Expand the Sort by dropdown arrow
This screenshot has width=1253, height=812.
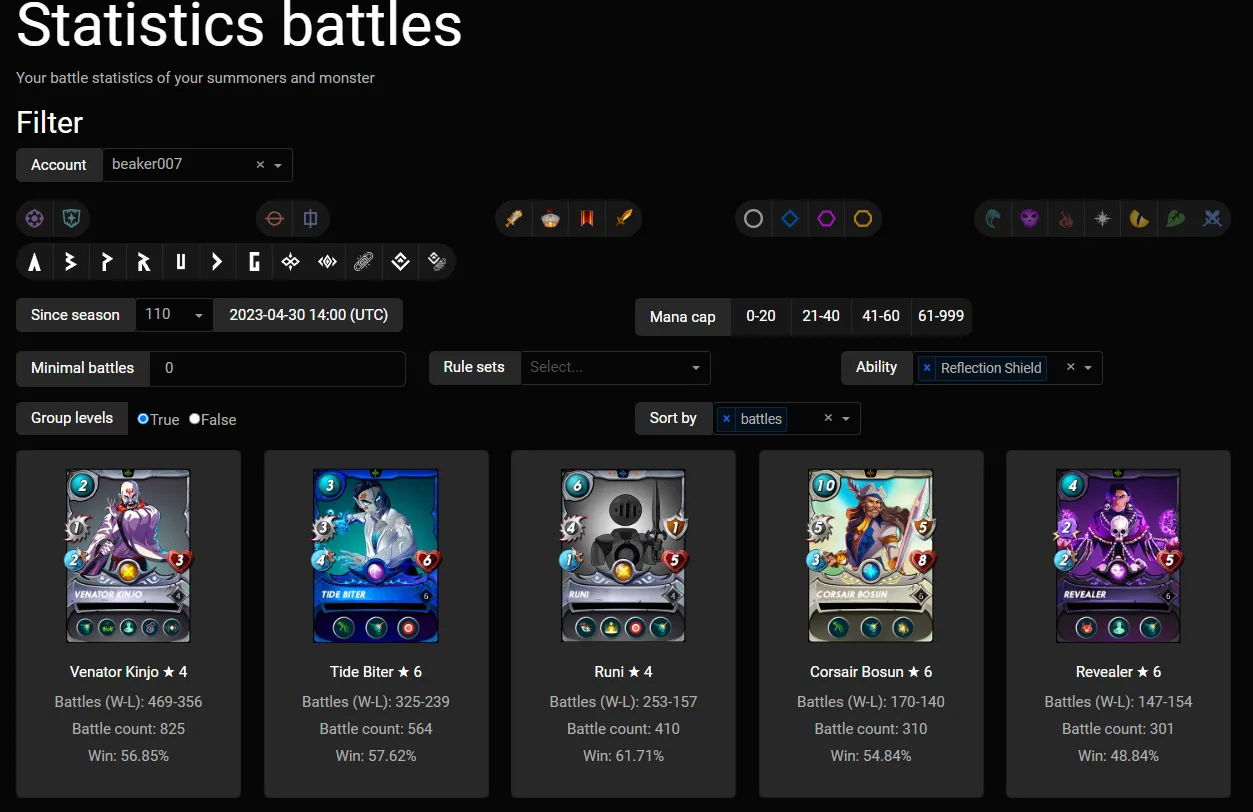846,418
